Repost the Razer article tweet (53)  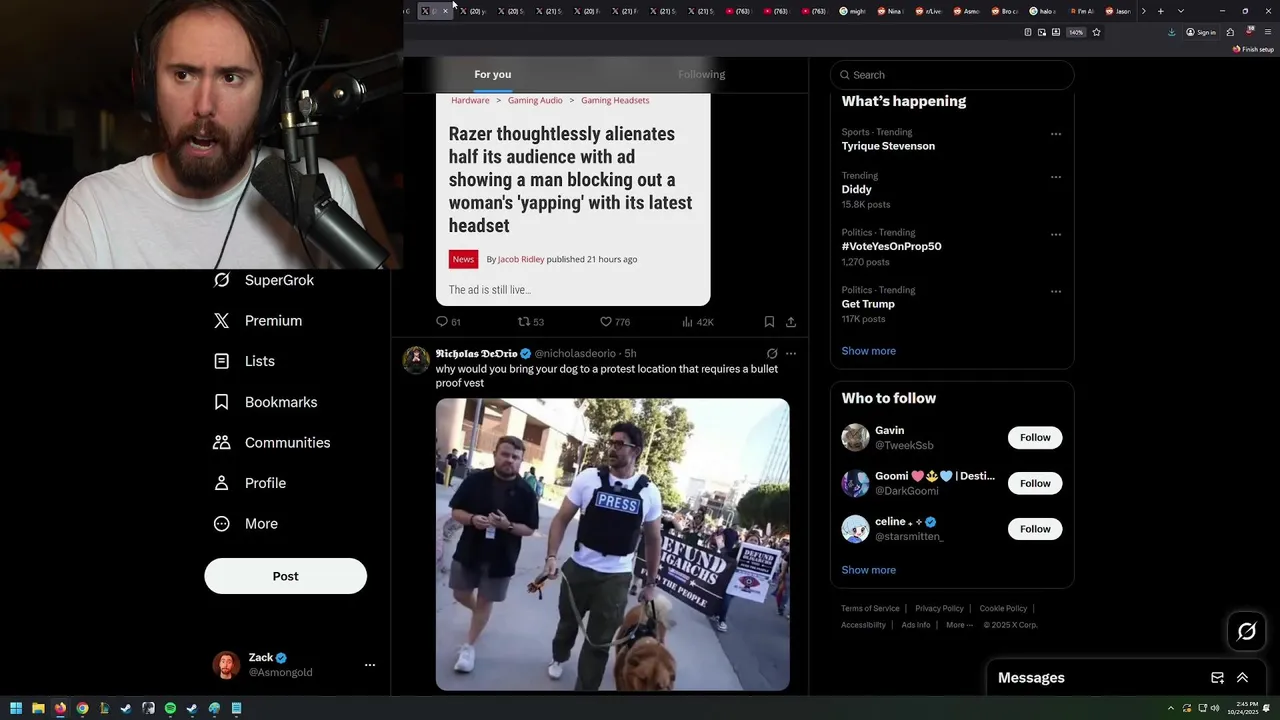tap(530, 322)
